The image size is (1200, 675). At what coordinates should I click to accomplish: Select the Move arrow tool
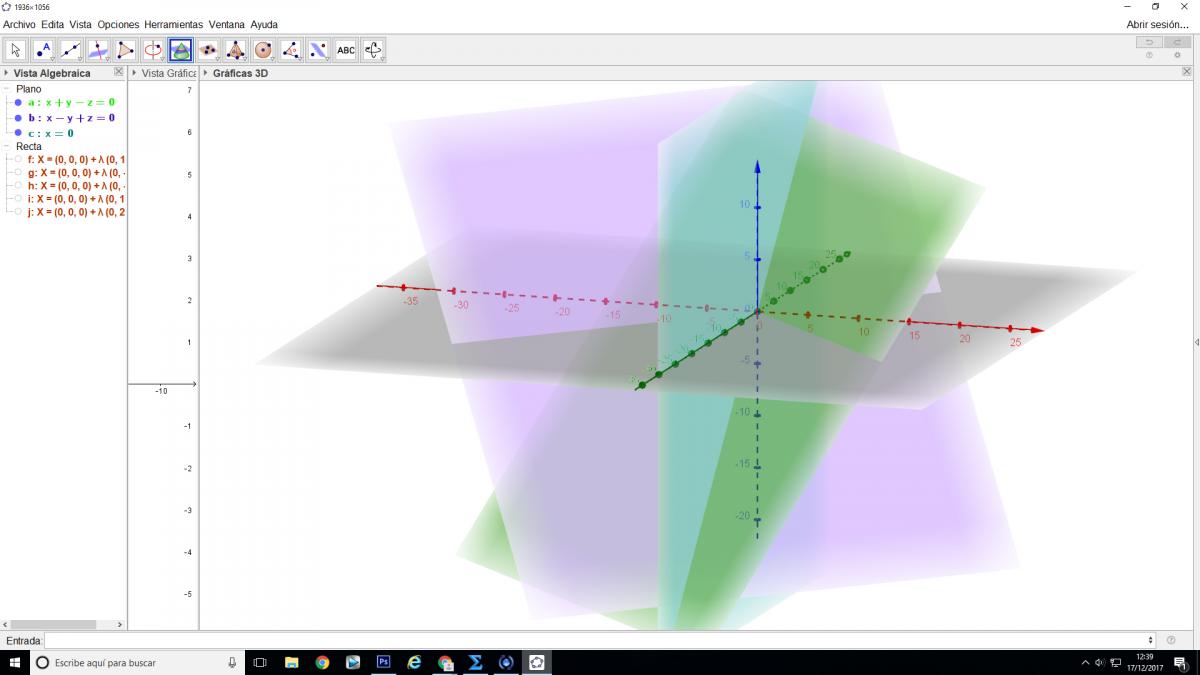coord(16,50)
